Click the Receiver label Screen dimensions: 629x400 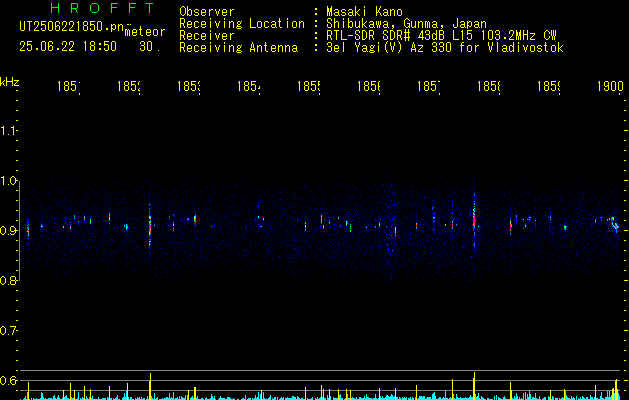point(207,36)
